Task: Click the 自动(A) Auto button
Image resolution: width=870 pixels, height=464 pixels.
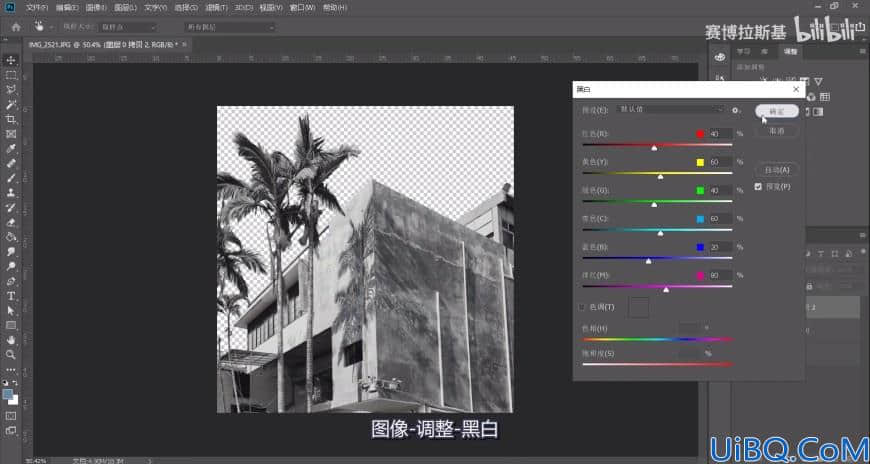Action: tap(777, 170)
